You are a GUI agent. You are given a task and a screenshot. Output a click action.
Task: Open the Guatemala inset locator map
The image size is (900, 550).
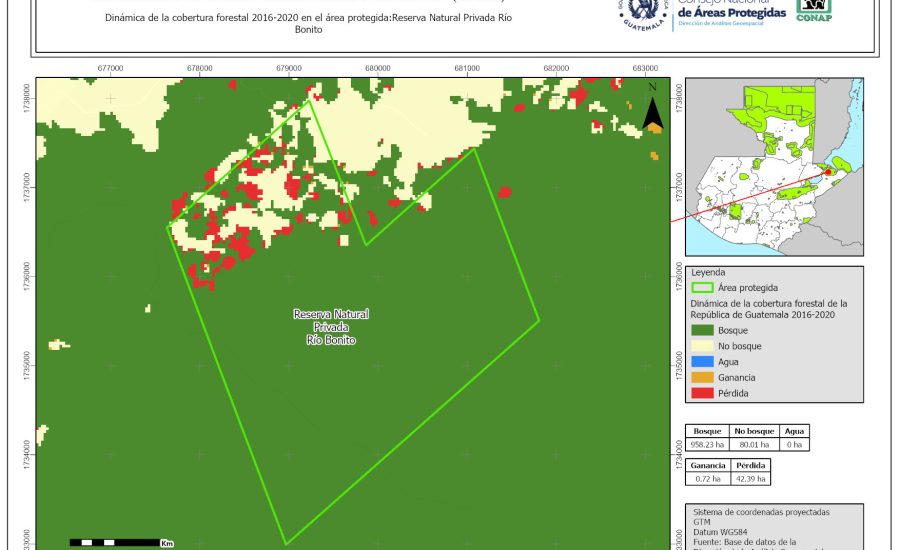coord(777,170)
